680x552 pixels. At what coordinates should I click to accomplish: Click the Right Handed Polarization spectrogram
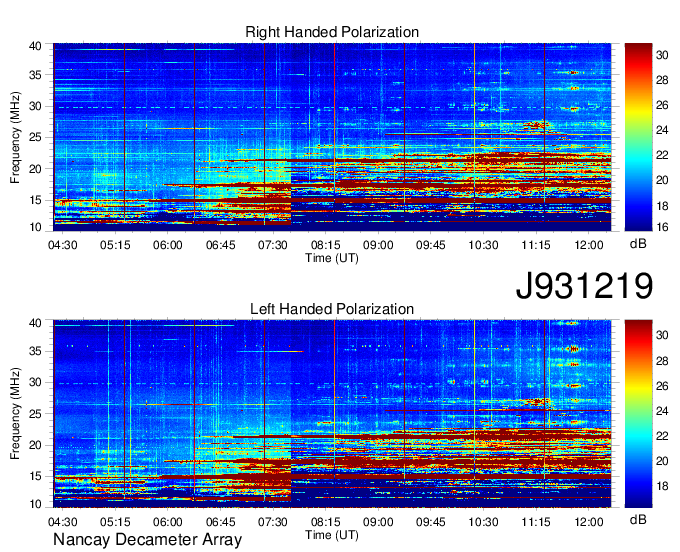tap(332, 137)
